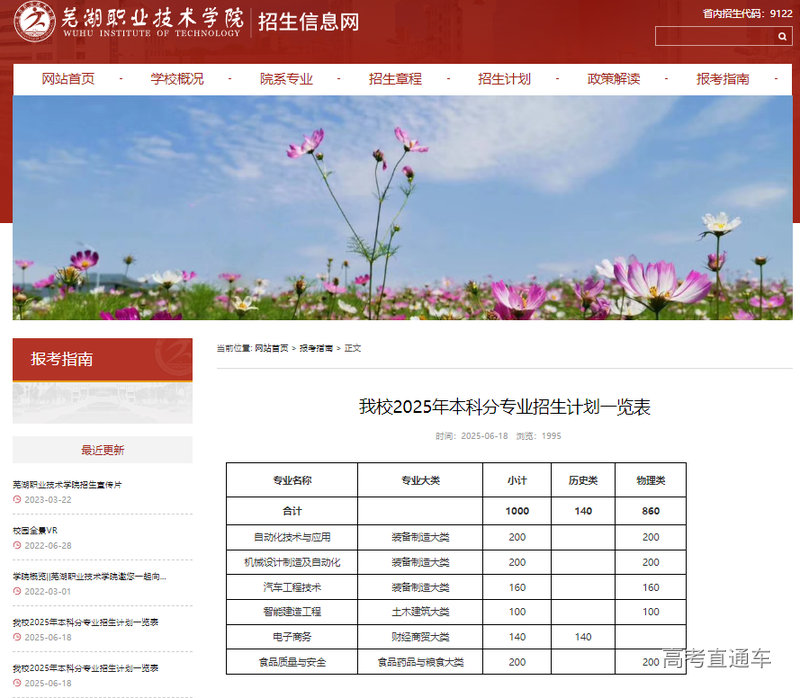Click the clock icon beside 2023-03-22

(17, 499)
